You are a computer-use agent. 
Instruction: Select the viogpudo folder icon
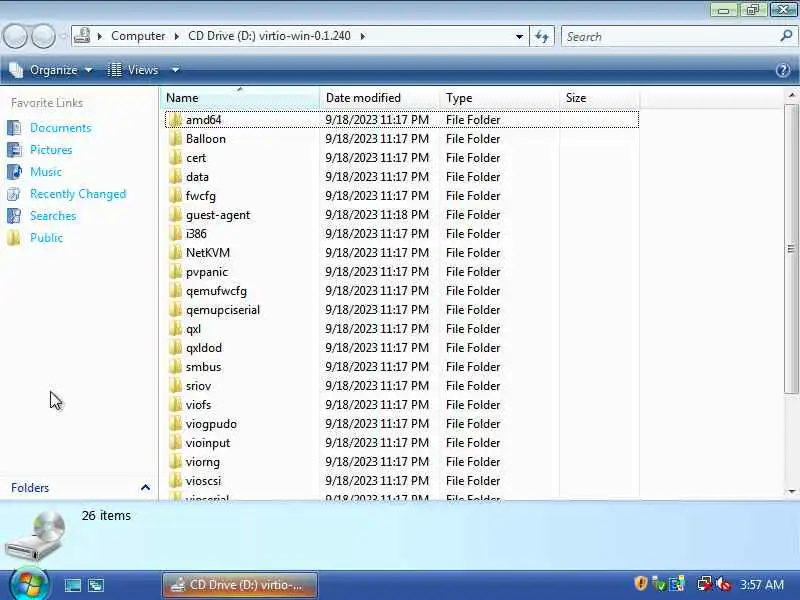[x=175, y=424]
